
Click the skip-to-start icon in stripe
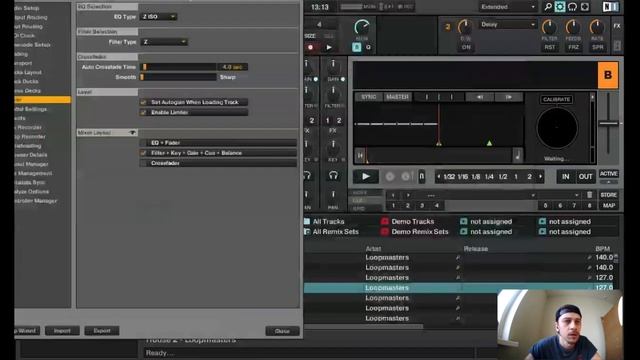point(360,155)
